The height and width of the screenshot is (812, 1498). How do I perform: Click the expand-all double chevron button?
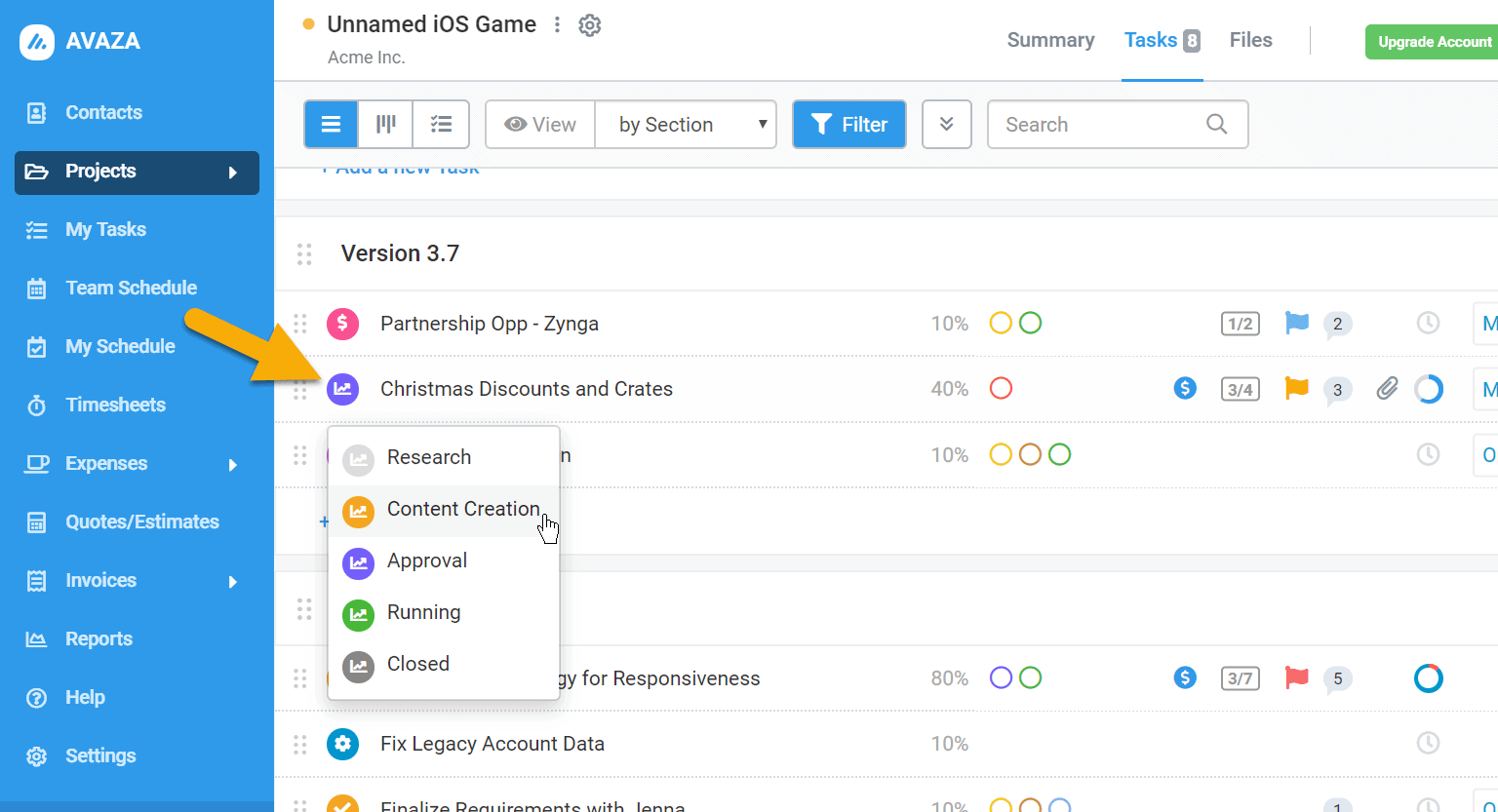point(946,124)
